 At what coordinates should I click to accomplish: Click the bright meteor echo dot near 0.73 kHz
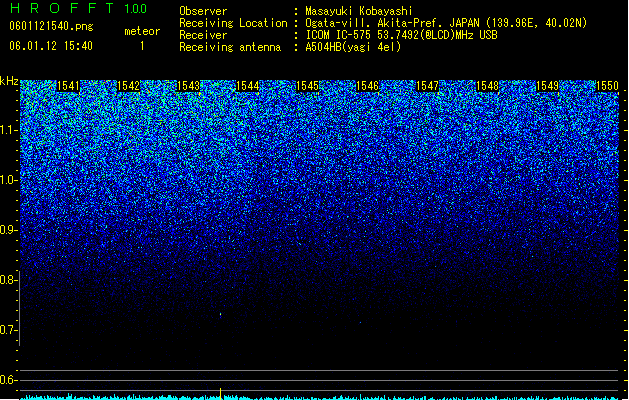pyautogui.click(x=221, y=315)
